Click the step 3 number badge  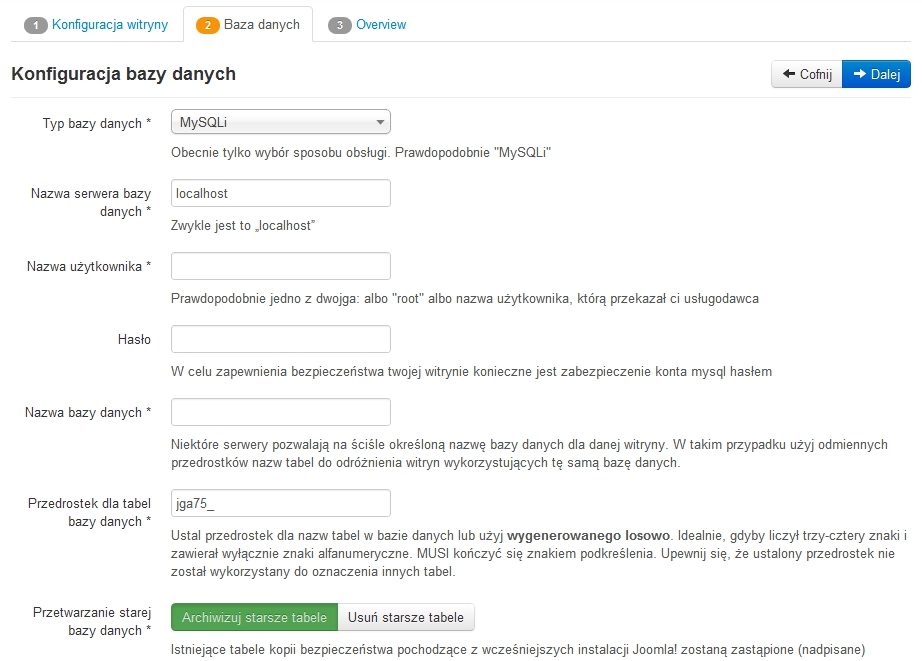(340, 25)
